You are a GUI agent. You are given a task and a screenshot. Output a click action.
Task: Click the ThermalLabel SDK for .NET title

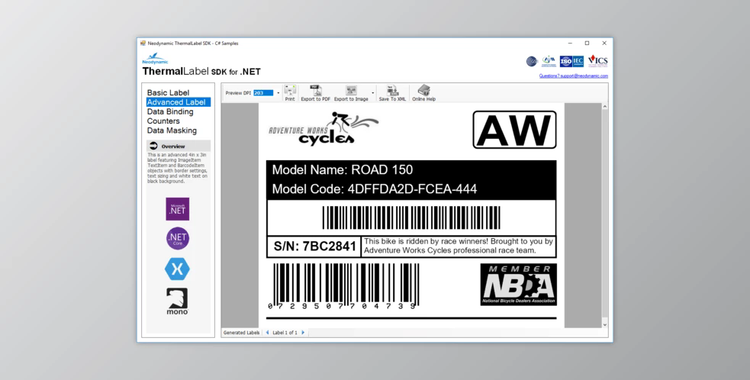(201, 71)
